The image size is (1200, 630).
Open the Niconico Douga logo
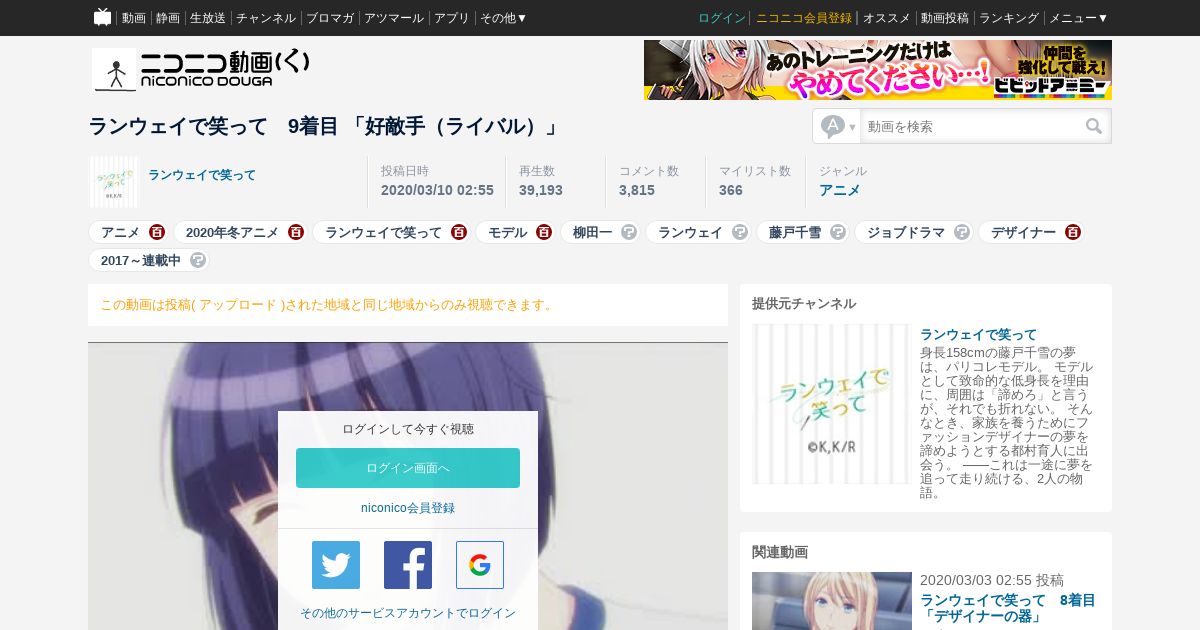point(201,69)
